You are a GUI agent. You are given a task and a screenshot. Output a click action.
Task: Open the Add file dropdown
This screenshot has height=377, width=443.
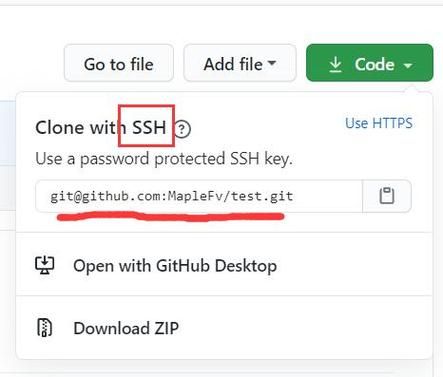coord(240,63)
